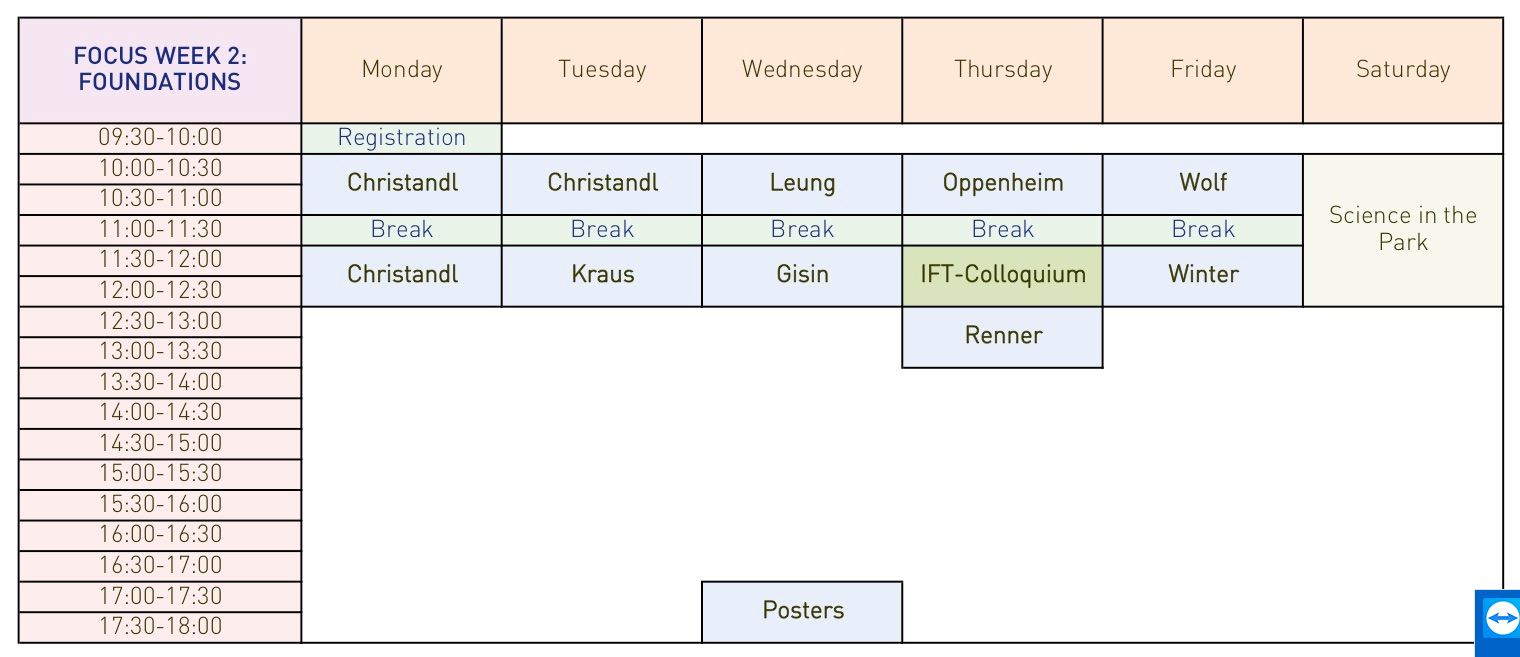Select the Friday column header
Screen dimensions: 1520x657
click(1203, 70)
